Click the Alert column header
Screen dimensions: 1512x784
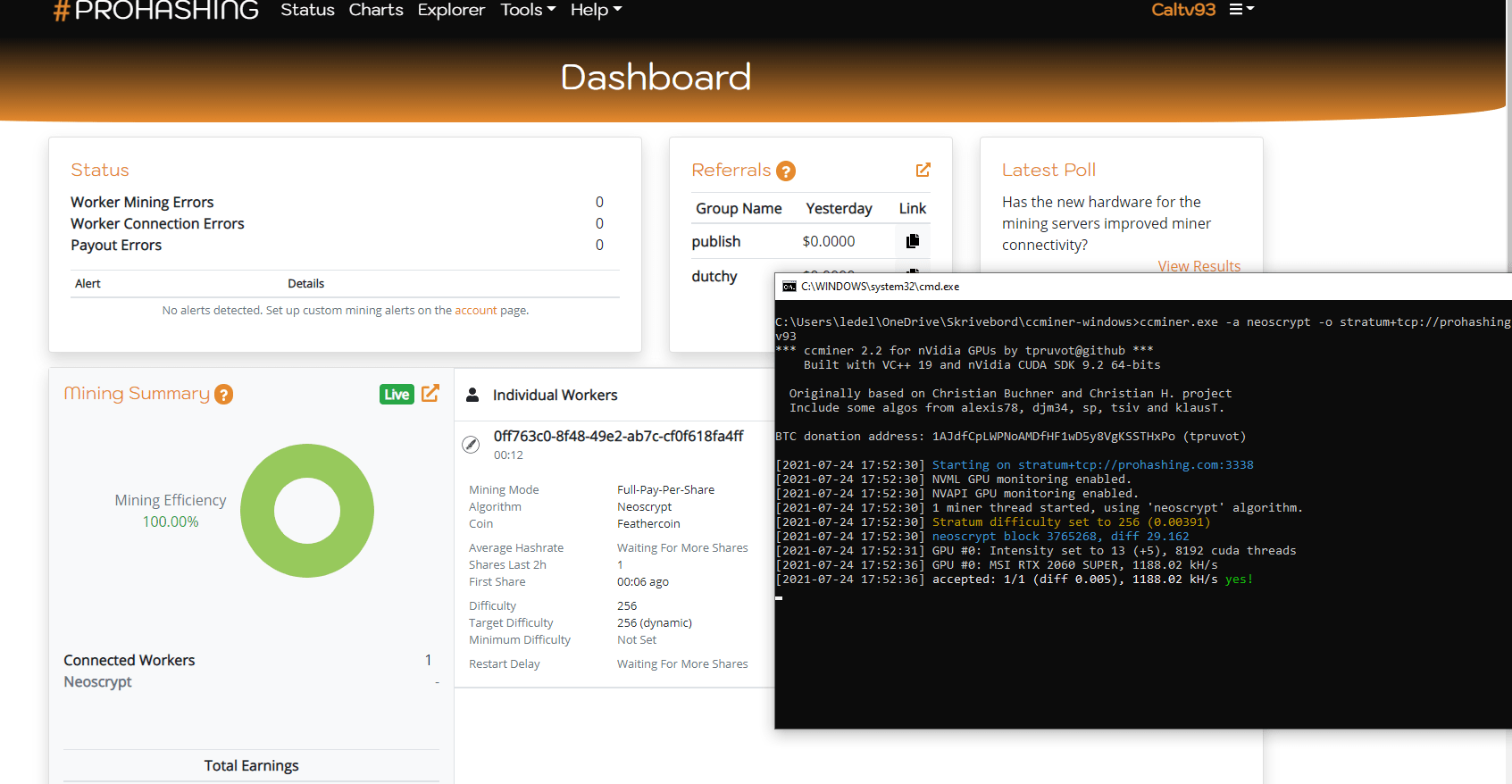point(88,284)
